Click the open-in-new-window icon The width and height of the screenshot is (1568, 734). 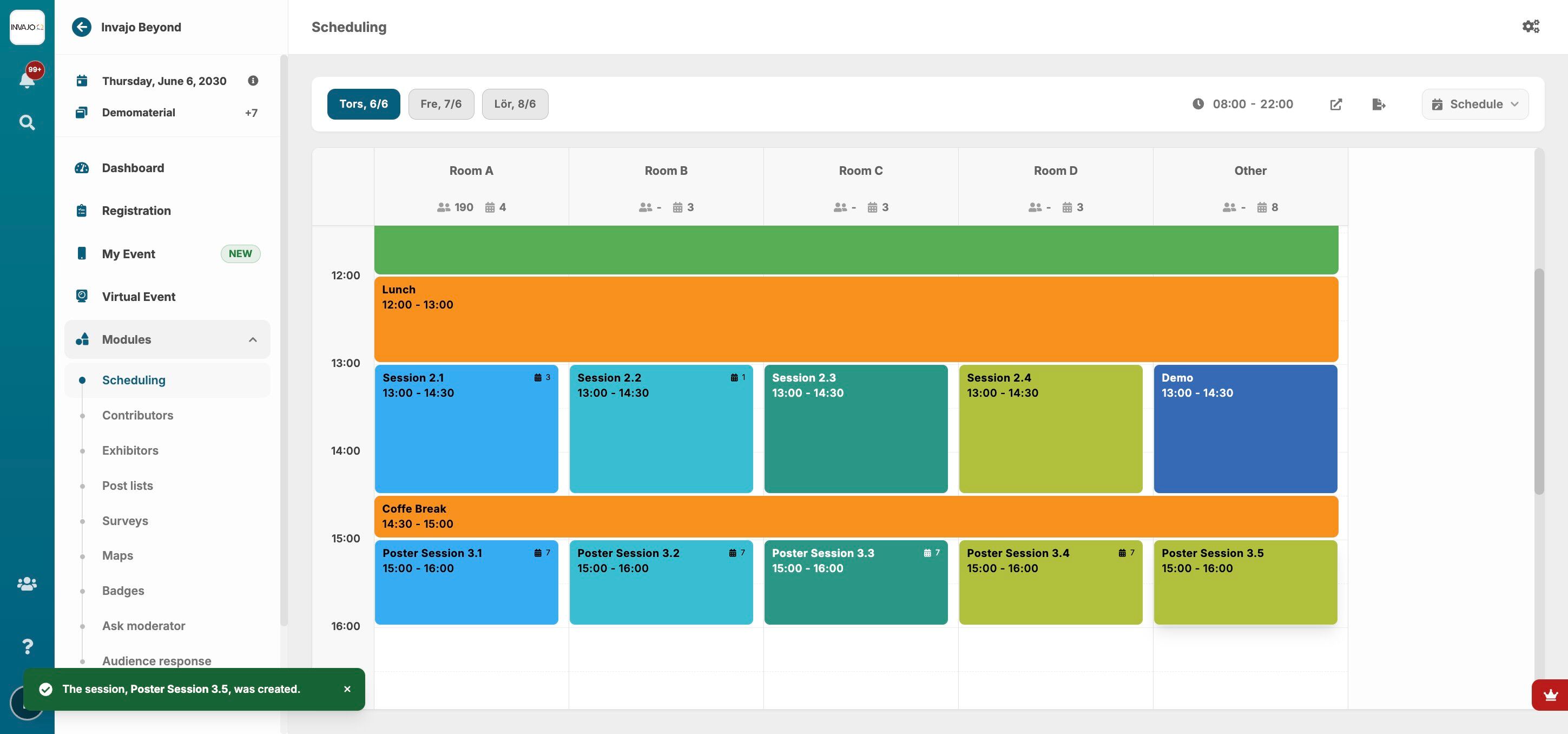pos(1335,104)
